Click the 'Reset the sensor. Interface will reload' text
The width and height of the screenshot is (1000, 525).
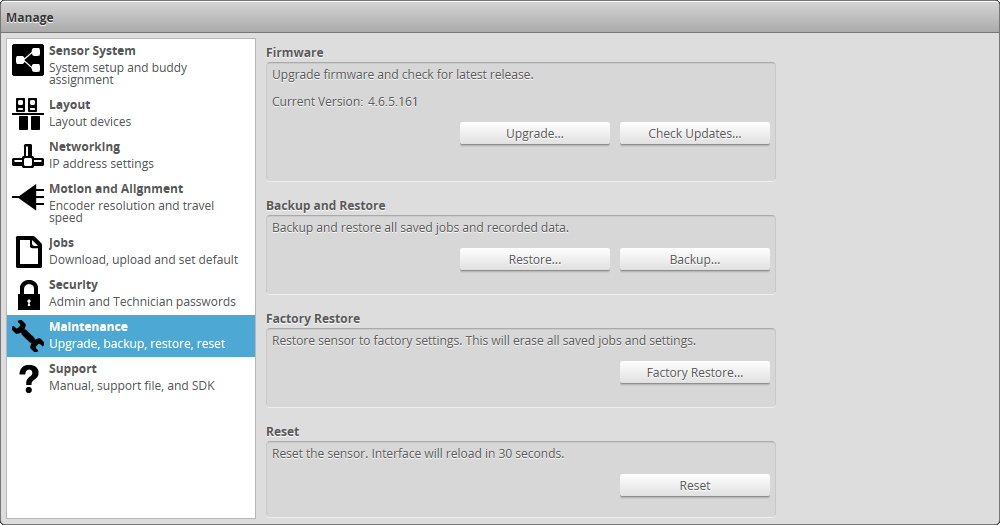pos(418,454)
